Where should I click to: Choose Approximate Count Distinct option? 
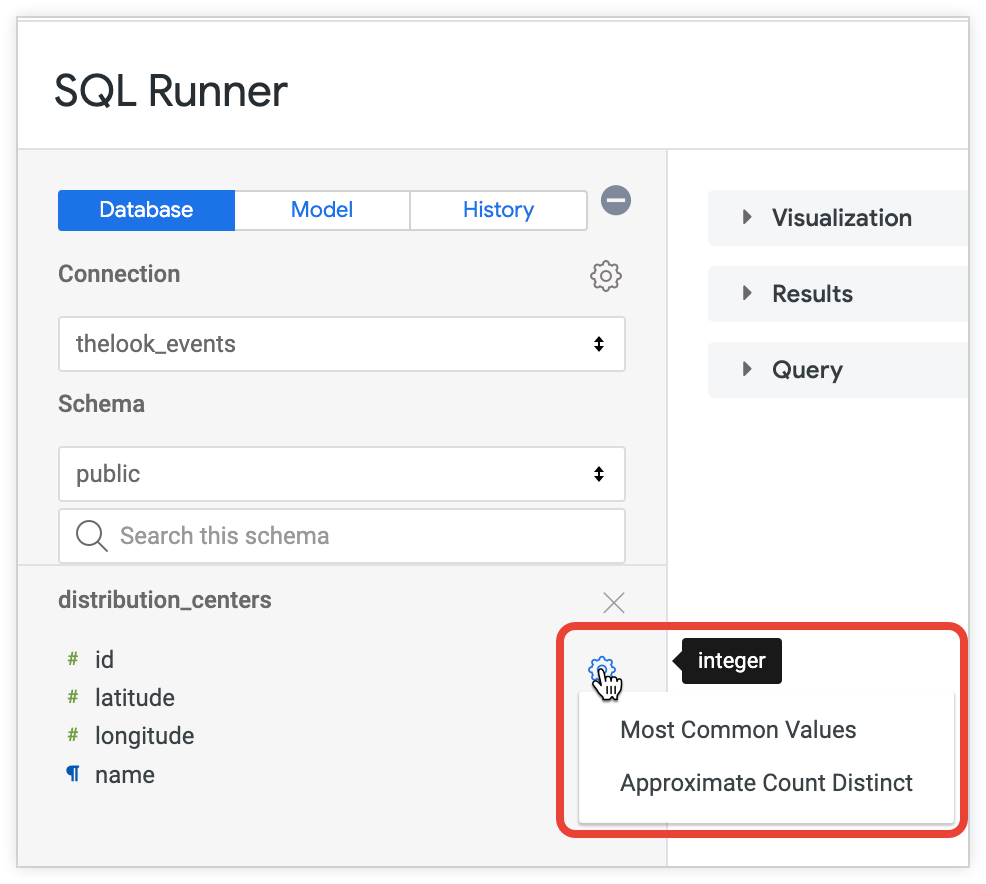[x=766, y=783]
